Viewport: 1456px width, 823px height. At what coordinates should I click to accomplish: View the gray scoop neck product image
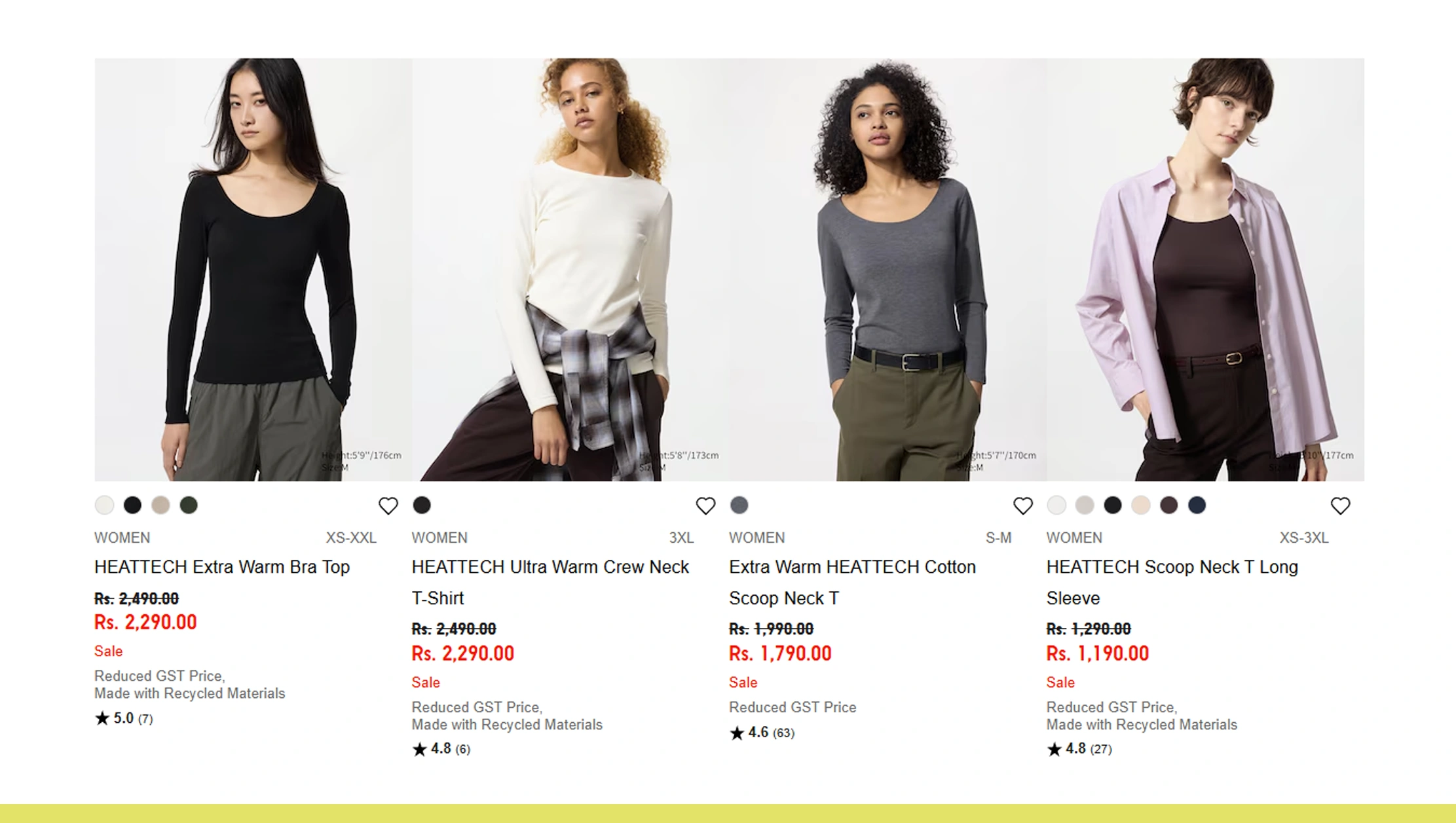tap(887, 269)
